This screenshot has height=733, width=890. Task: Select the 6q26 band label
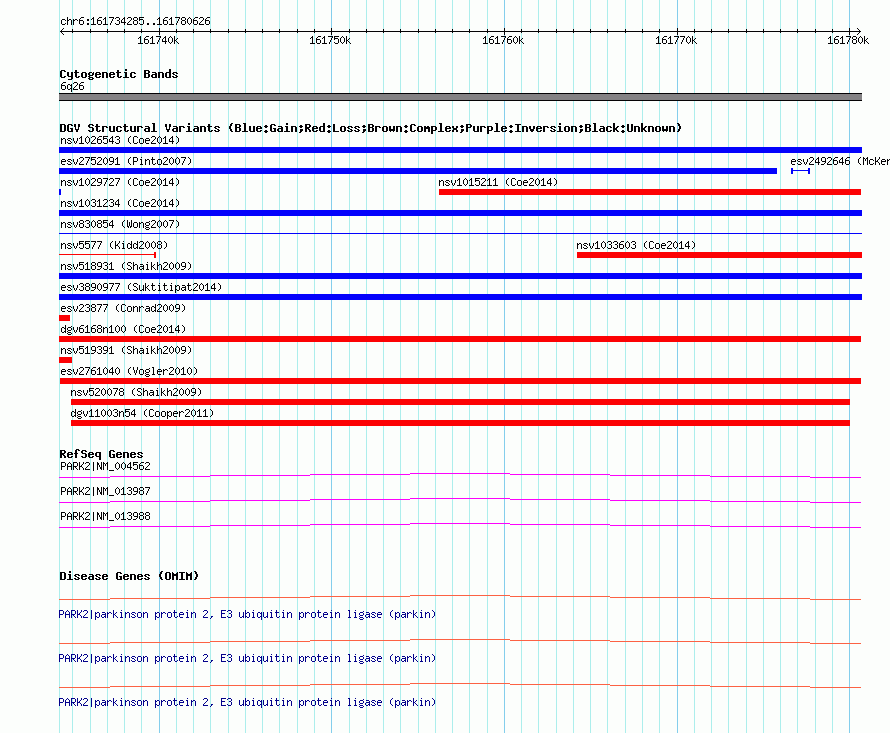[72, 86]
